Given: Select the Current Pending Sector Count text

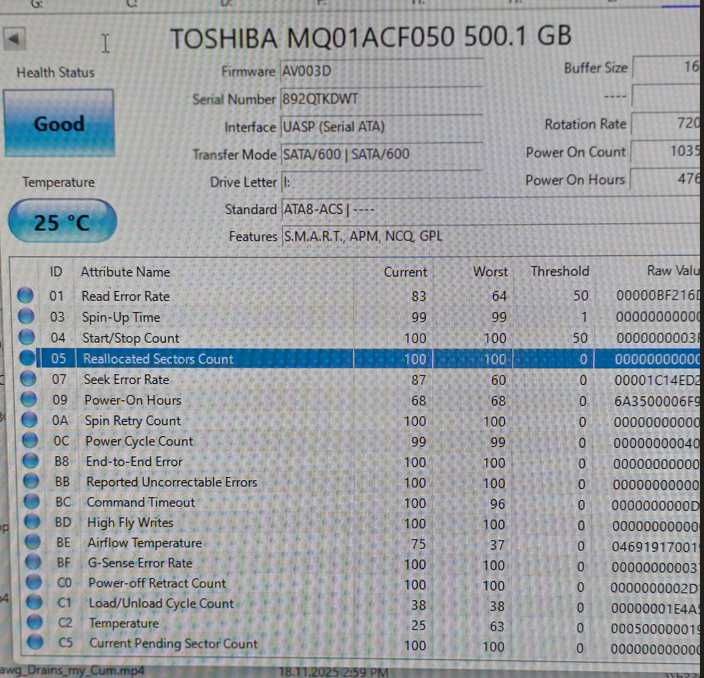Looking at the screenshot, I should coord(174,643).
